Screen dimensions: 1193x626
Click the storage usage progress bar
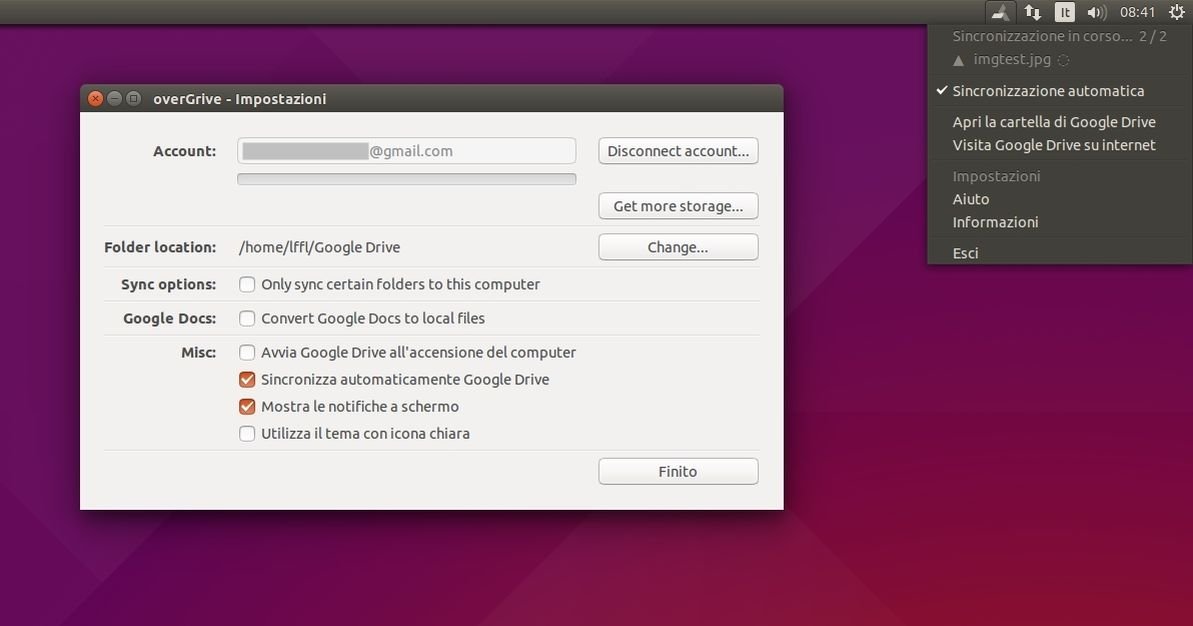[x=406, y=180]
